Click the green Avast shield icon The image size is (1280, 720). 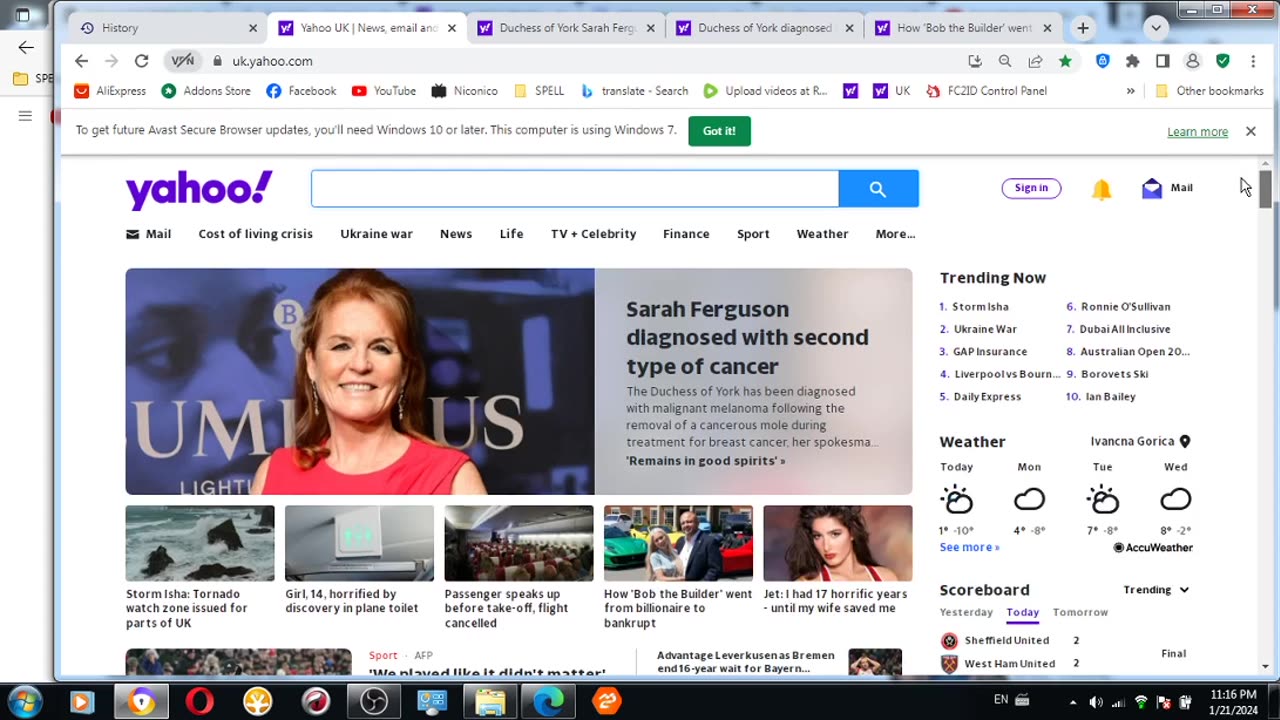click(1222, 61)
